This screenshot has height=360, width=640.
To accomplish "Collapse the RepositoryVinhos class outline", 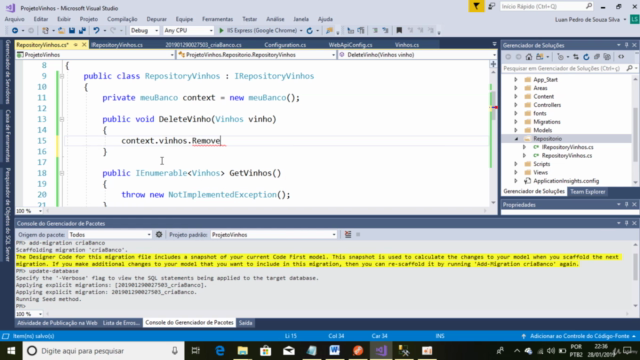I will pos(62,76).
